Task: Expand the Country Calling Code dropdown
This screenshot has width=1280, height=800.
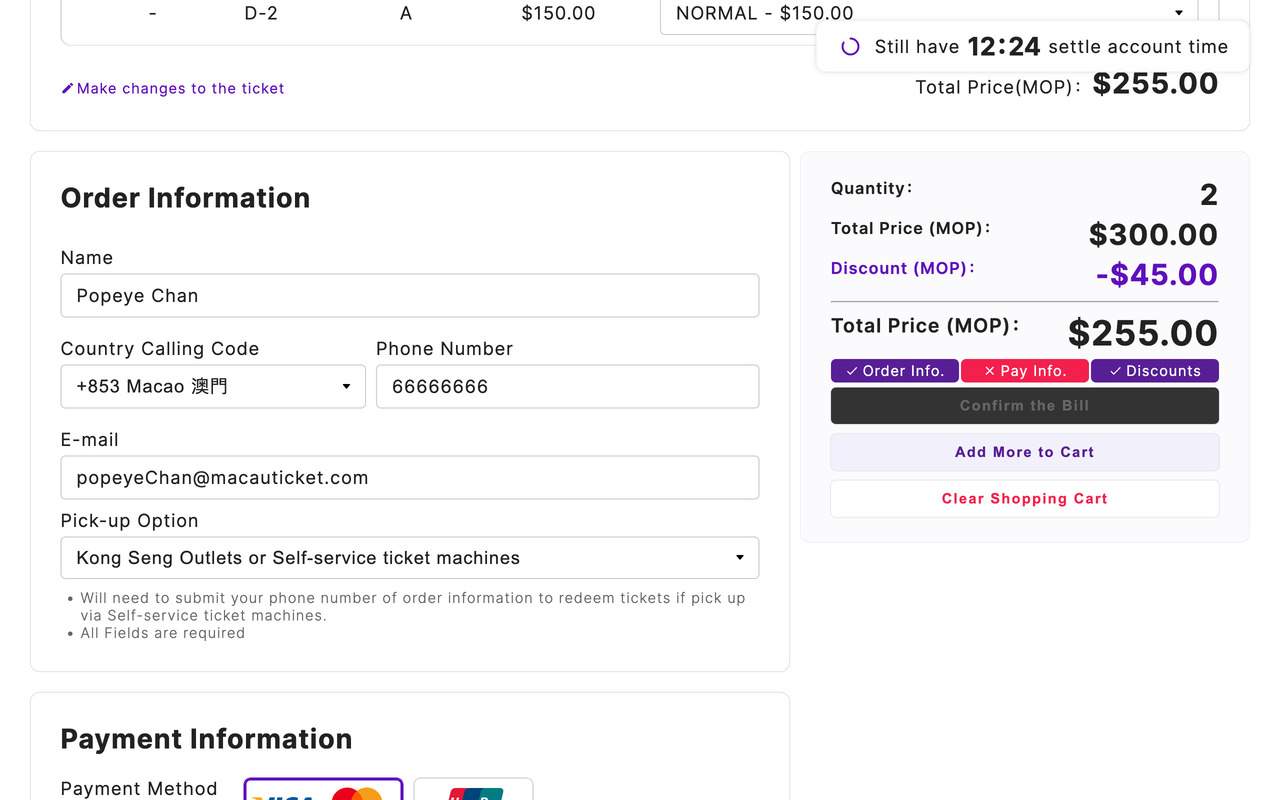Action: click(x=213, y=386)
